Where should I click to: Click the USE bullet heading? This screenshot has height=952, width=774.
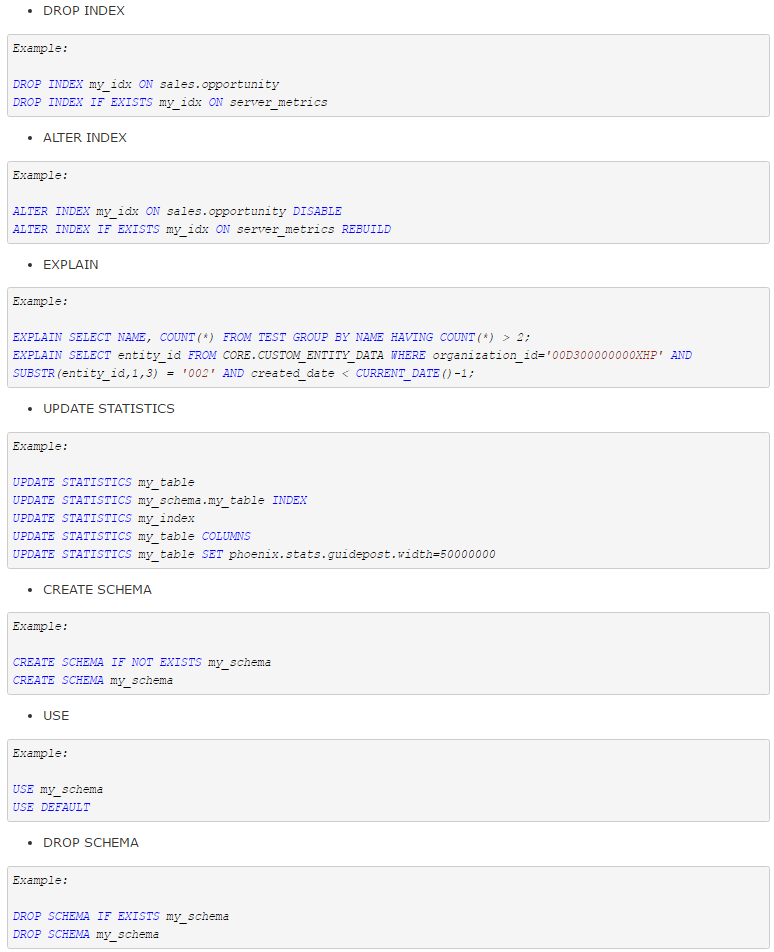tap(56, 716)
